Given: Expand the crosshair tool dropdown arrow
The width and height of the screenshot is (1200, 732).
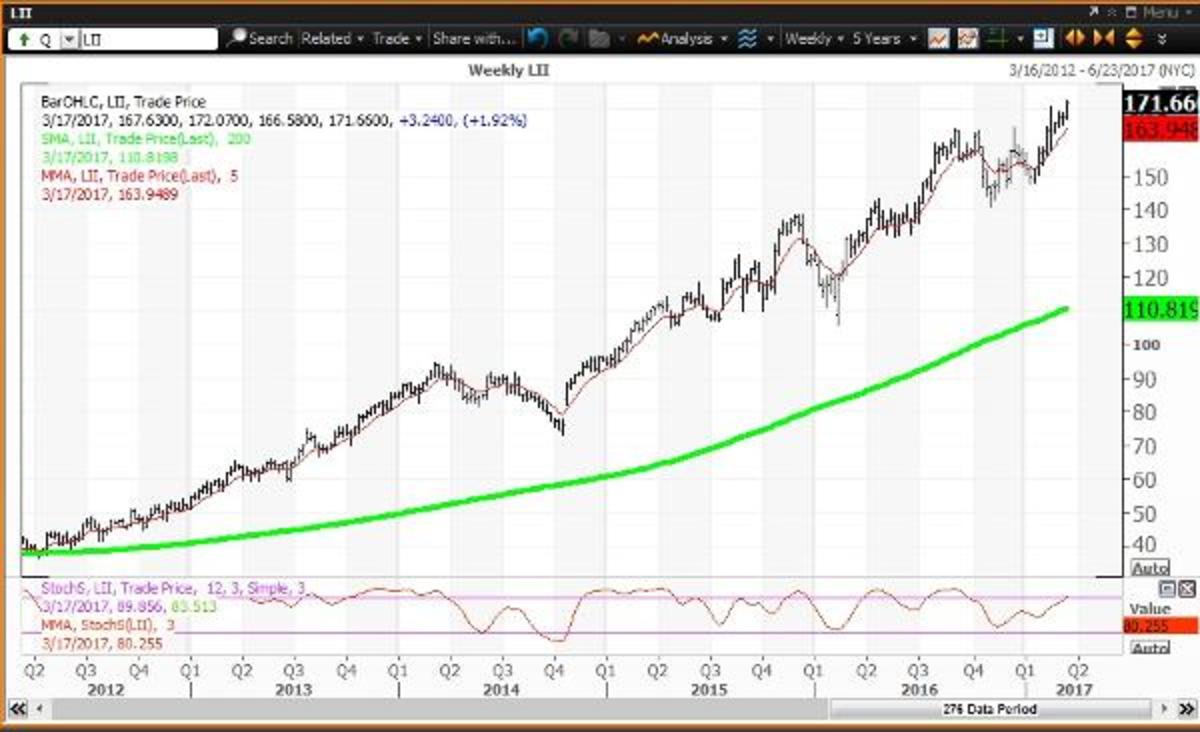Looking at the screenshot, I should coord(1020,40).
